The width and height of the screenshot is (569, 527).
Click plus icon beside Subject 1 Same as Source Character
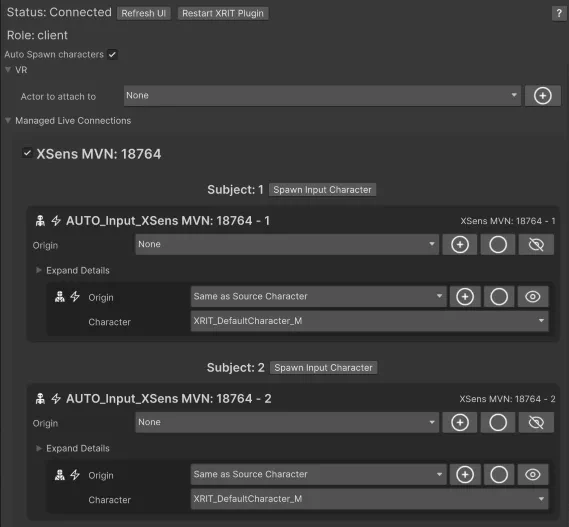click(465, 297)
